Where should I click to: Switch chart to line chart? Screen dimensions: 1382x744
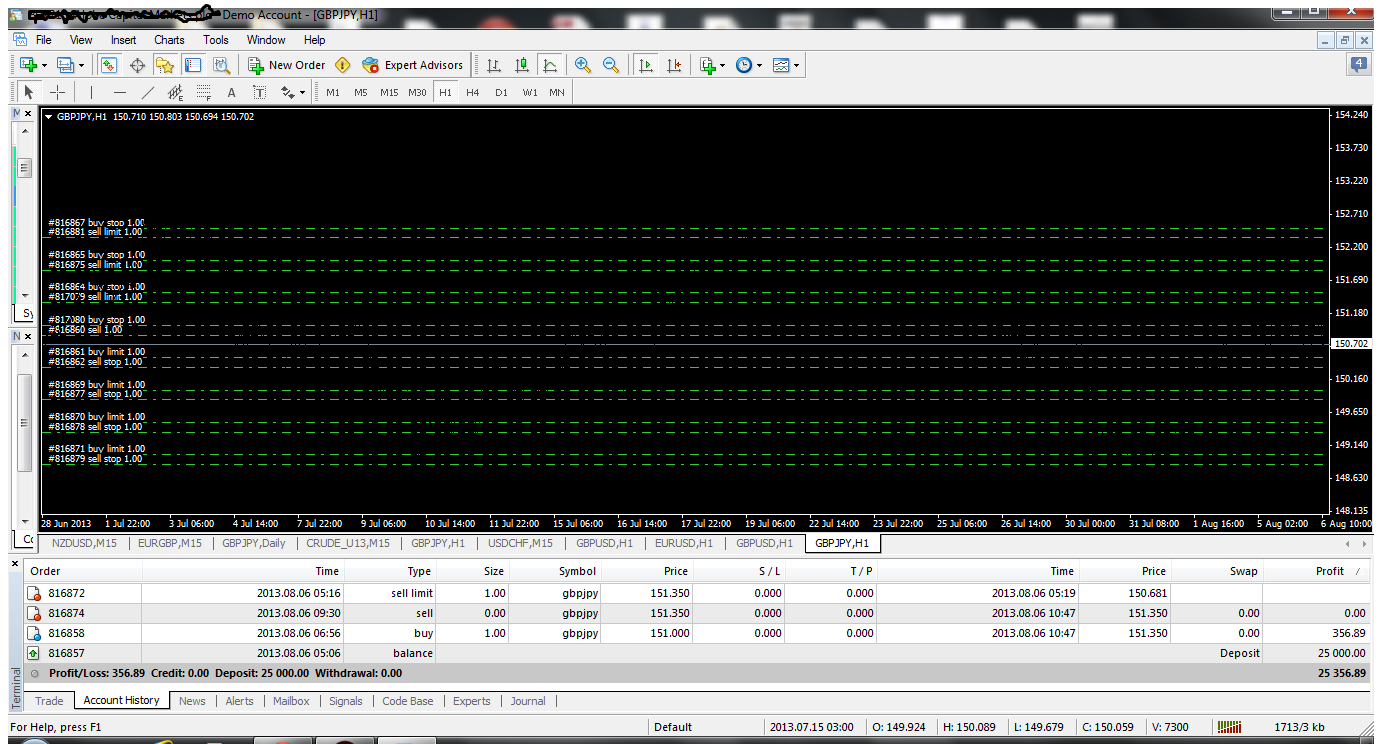(x=550, y=65)
